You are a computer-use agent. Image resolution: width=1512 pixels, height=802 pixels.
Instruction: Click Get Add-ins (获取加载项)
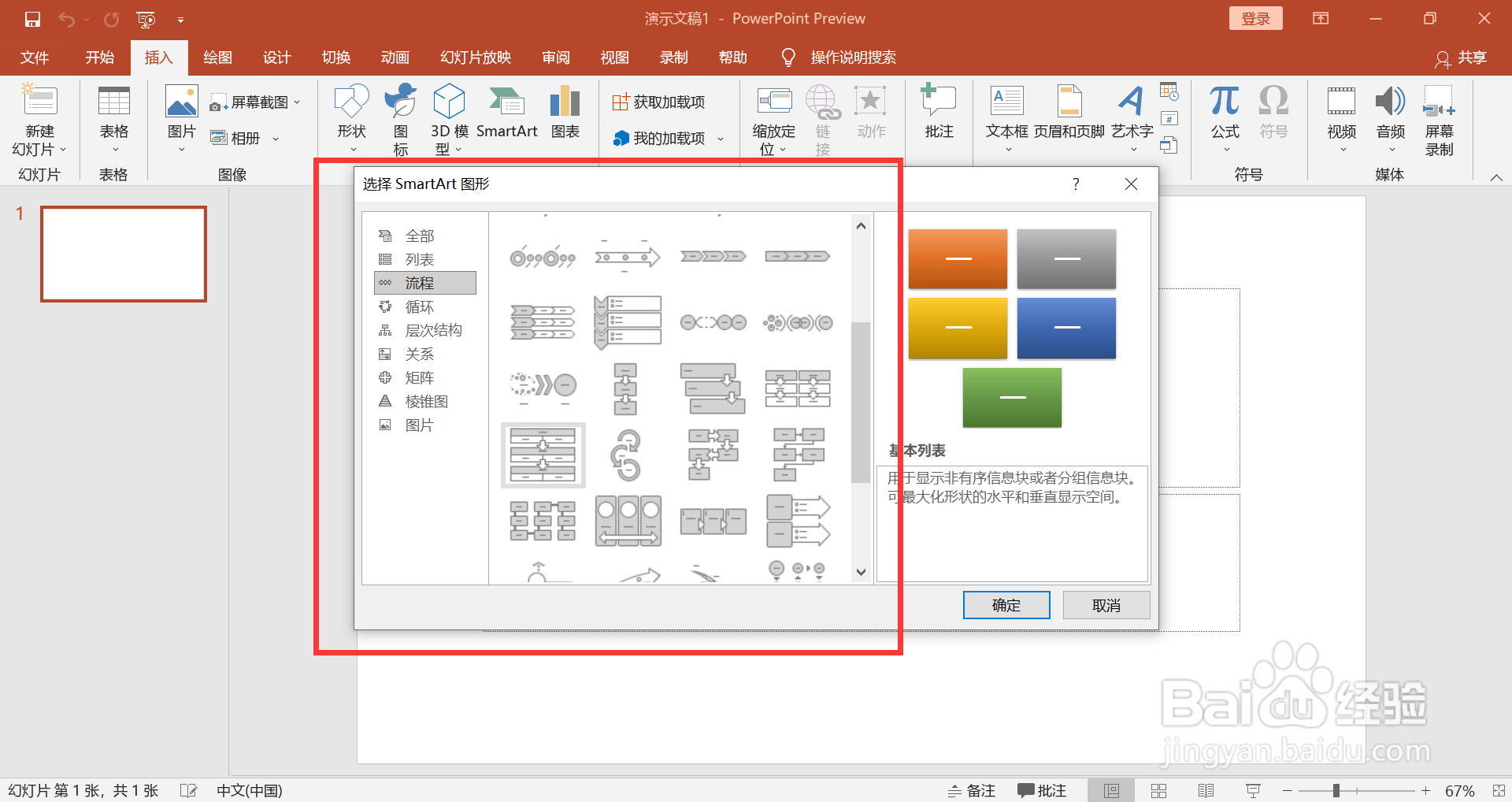point(659,102)
